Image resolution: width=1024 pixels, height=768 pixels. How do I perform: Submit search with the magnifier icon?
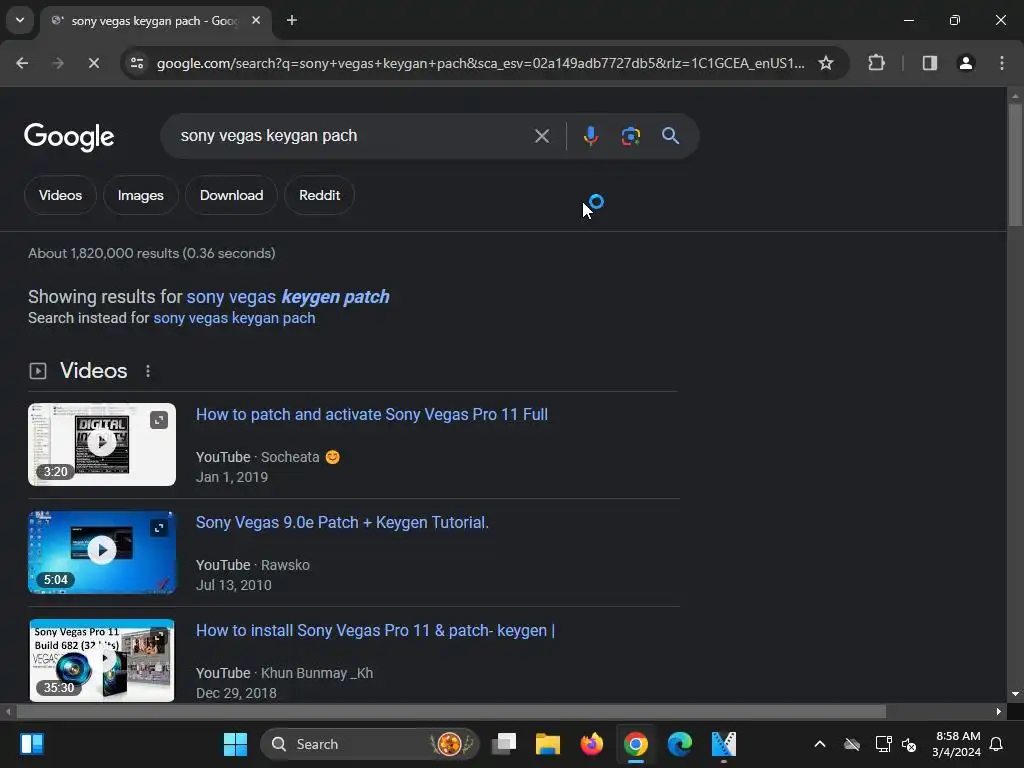click(x=670, y=136)
